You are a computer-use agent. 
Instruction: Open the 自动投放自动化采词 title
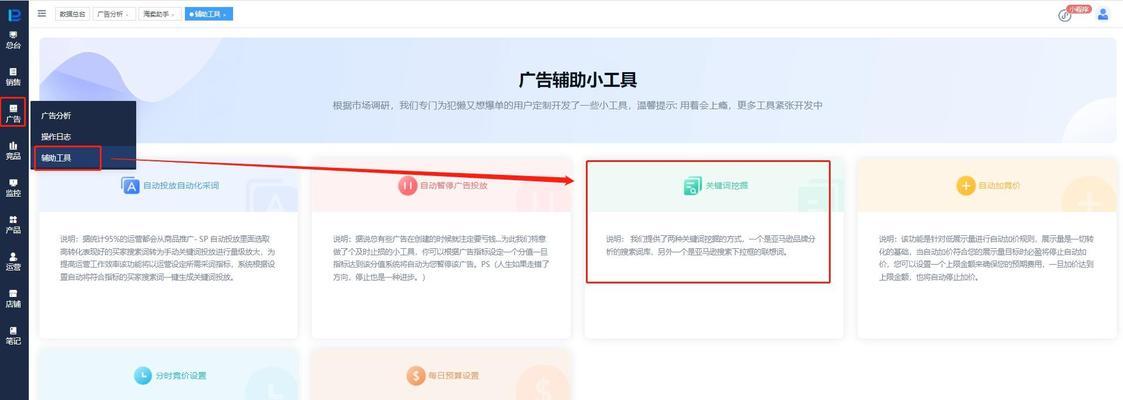(x=181, y=185)
